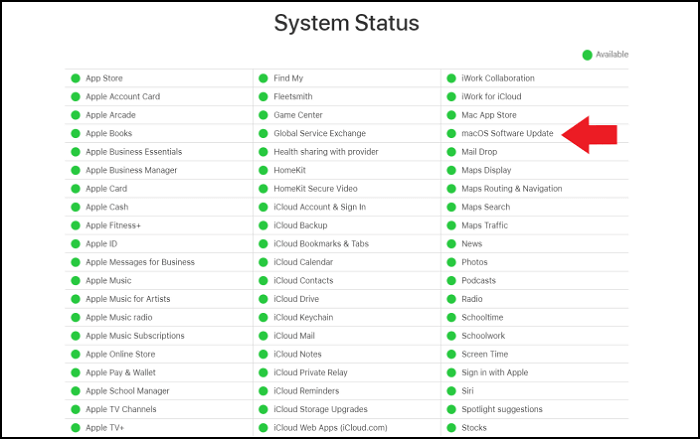This screenshot has height=439, width=700.
Task: Click the green dot next to Apple Music
Action: [75, 281]
